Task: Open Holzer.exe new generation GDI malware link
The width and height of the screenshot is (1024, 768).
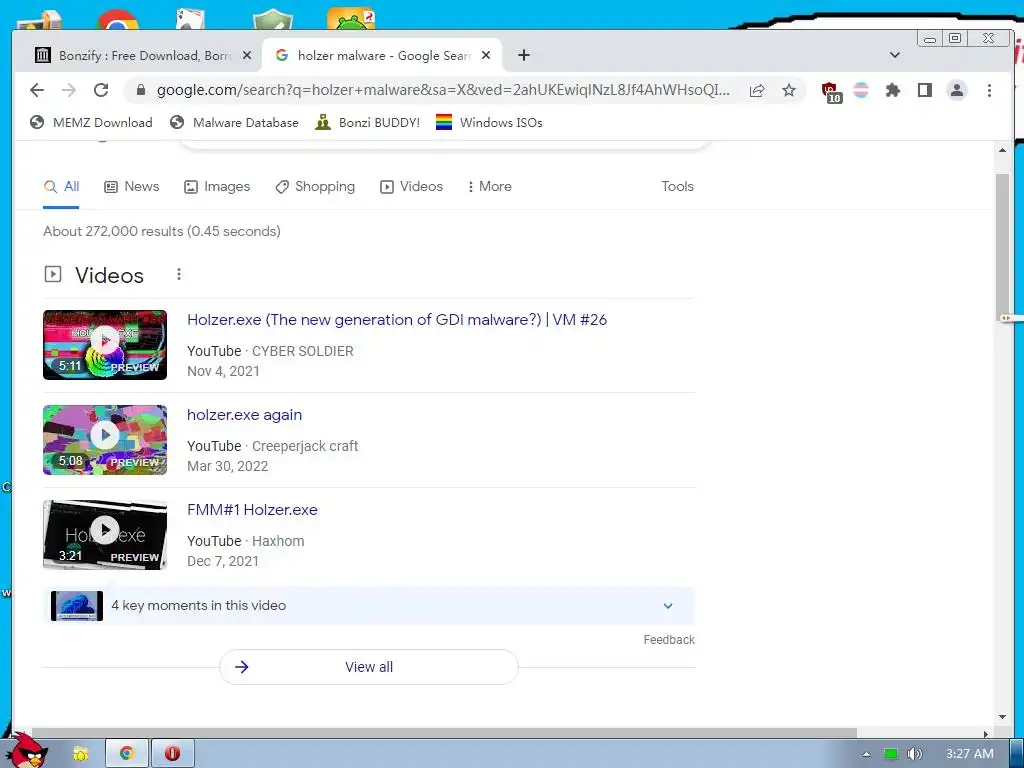Action: [x=397, y=319]
